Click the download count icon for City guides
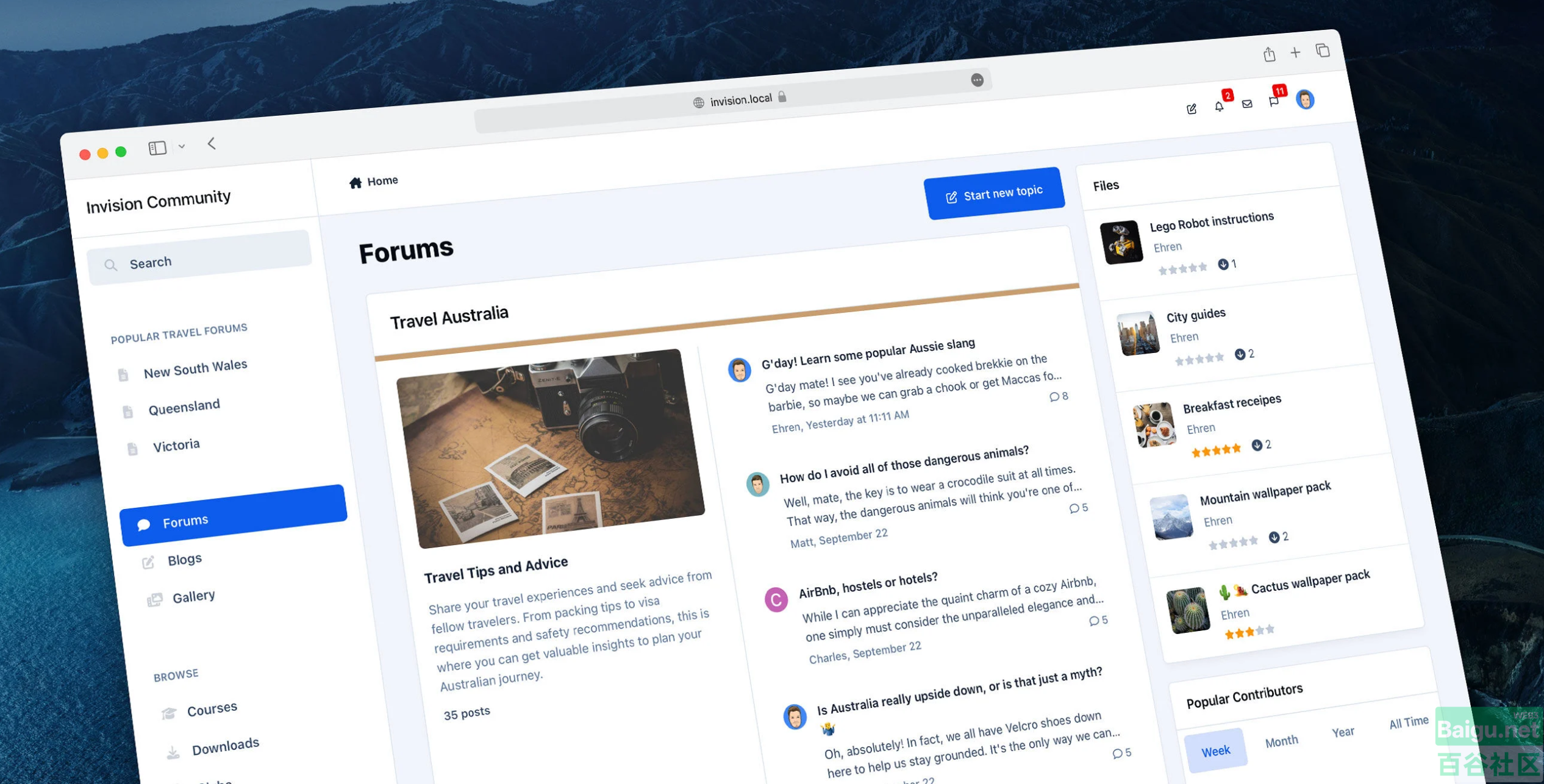The height and width of the screenshot is (784, 1544). (x=1240, y=354)
